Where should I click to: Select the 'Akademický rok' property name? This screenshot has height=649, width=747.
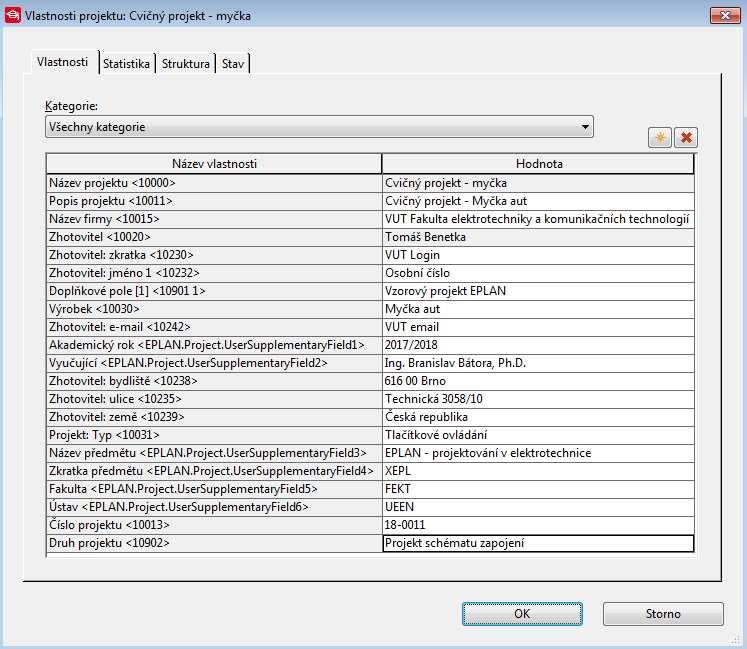(214, 345)
